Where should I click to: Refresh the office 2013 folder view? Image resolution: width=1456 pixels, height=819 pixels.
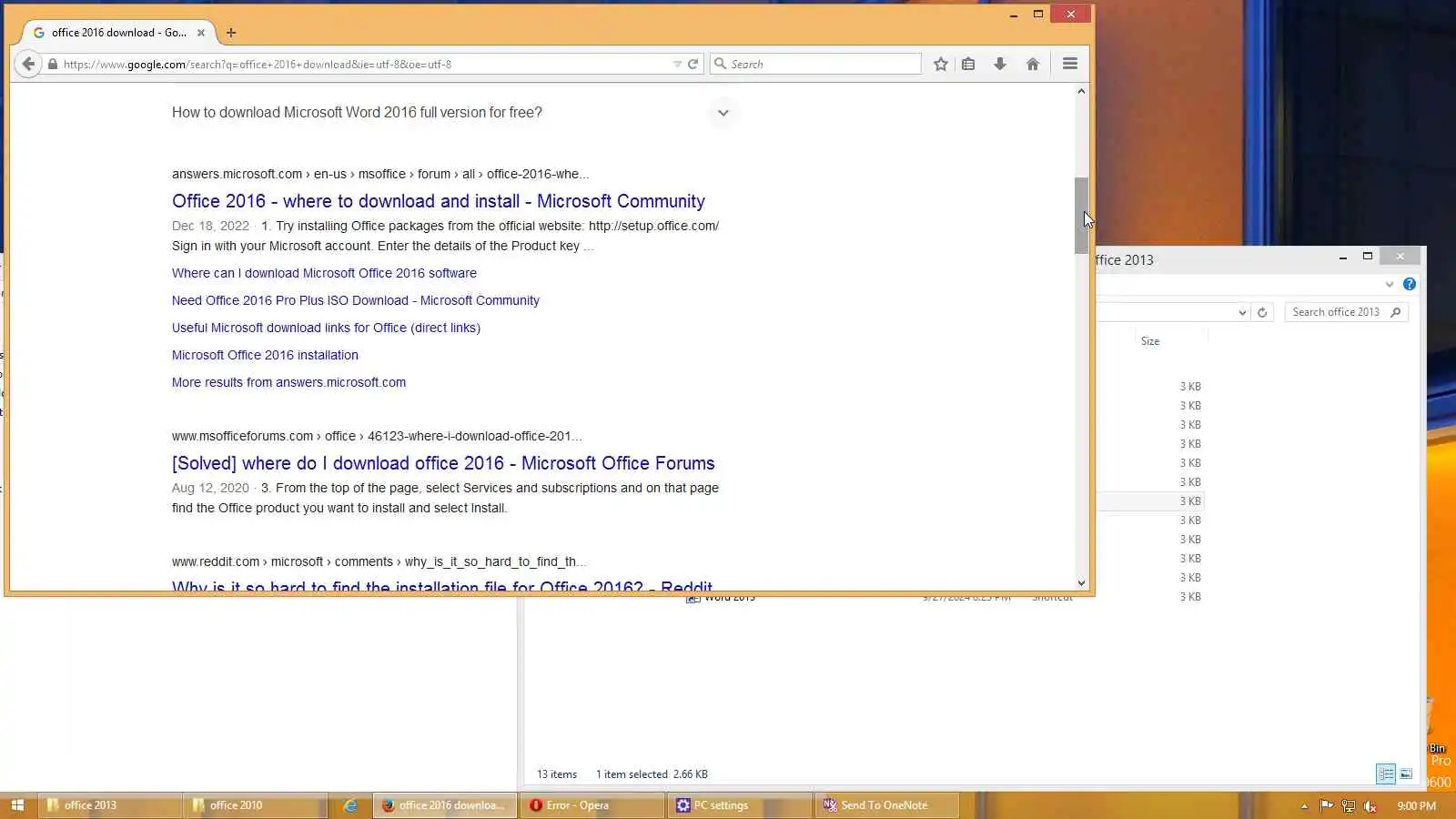[x=1262, y=312]
